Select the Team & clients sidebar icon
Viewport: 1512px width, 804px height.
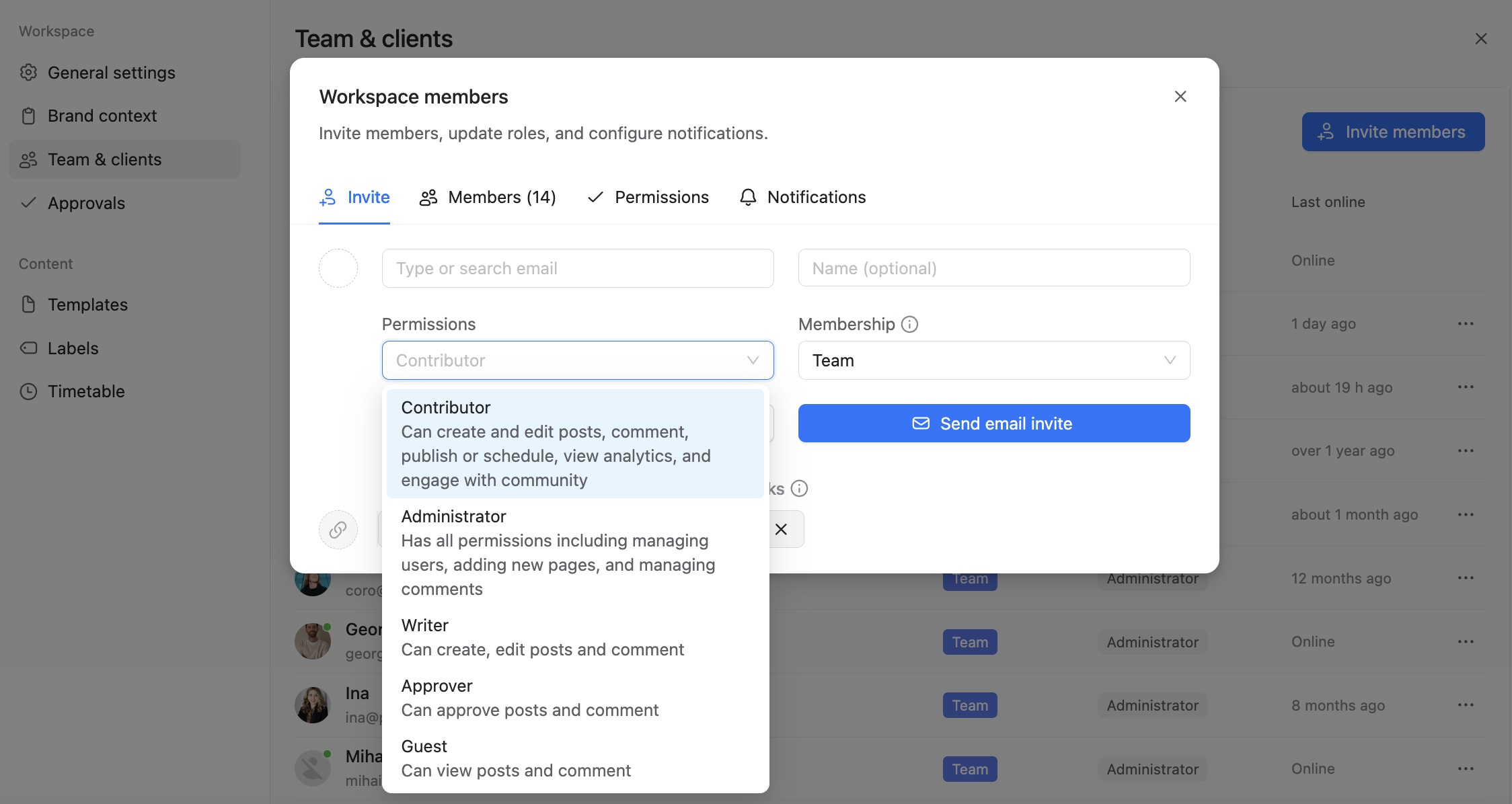[x=28, y=160]
